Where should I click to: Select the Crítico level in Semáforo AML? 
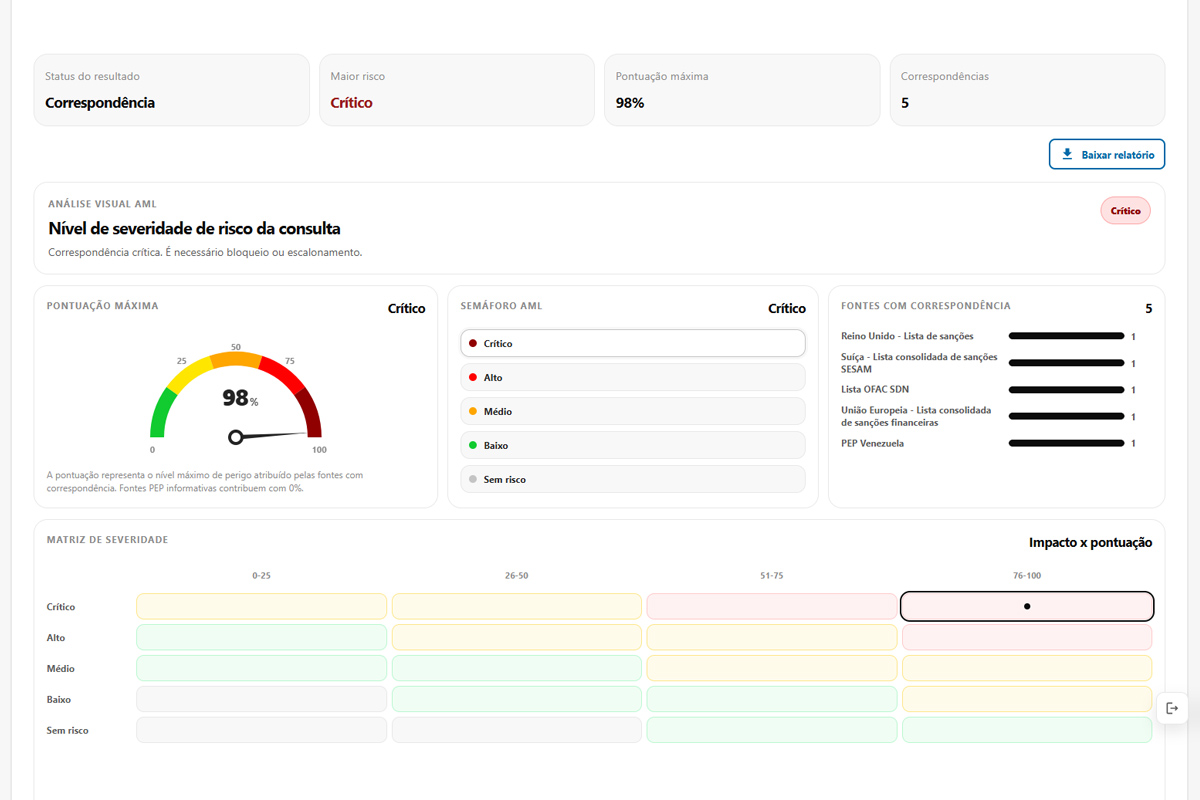click(x=633, y=343)
